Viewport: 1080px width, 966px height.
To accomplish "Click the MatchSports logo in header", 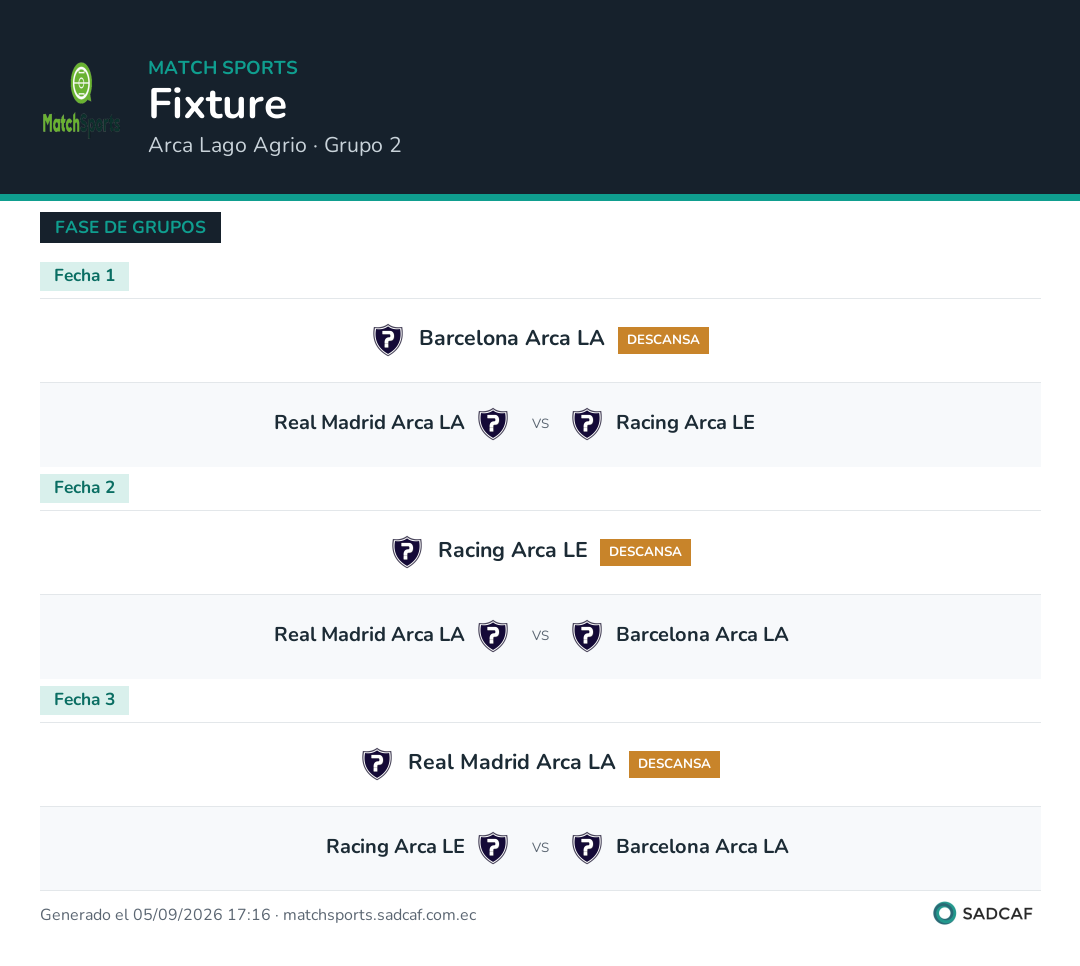I will tap(81, 100).
